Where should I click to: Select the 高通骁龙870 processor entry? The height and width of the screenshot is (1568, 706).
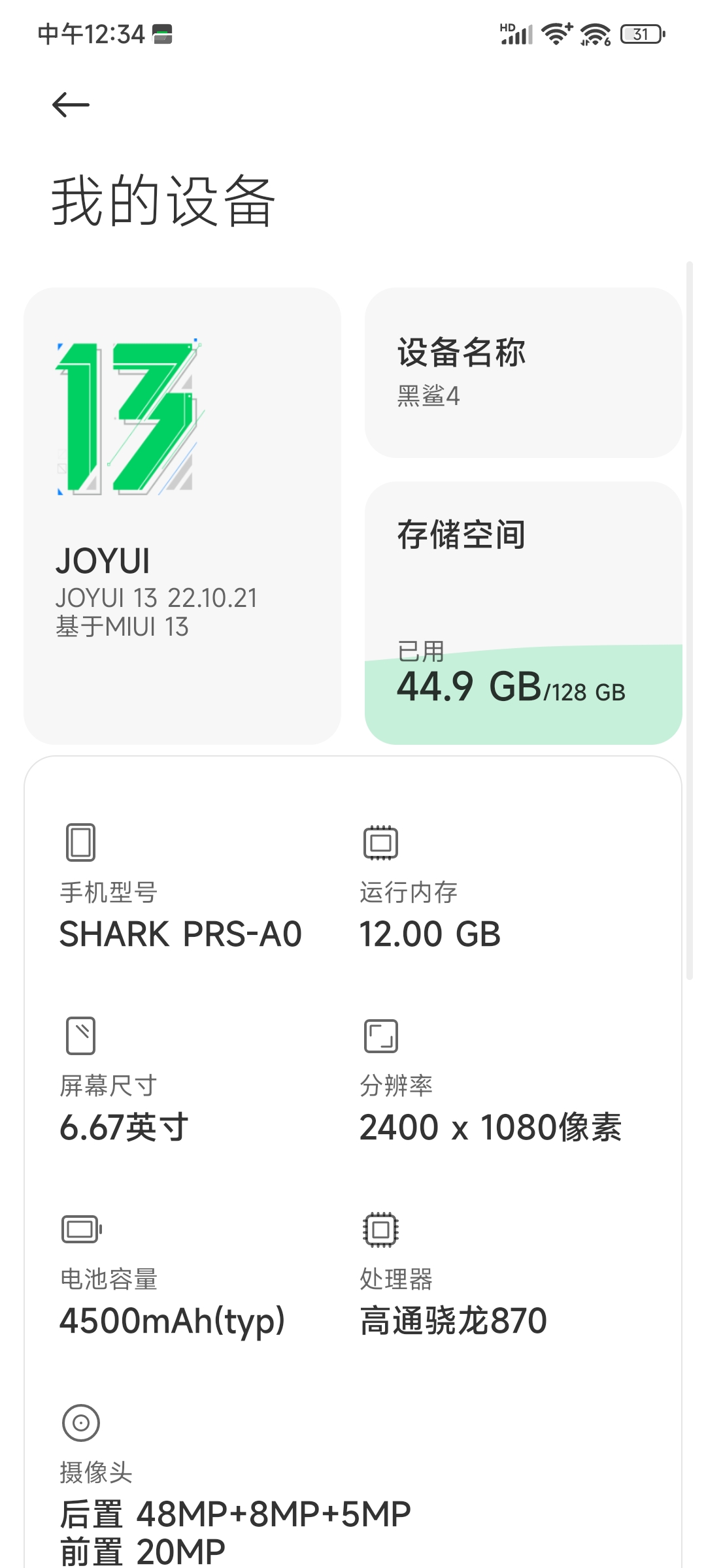(453, 1320)
